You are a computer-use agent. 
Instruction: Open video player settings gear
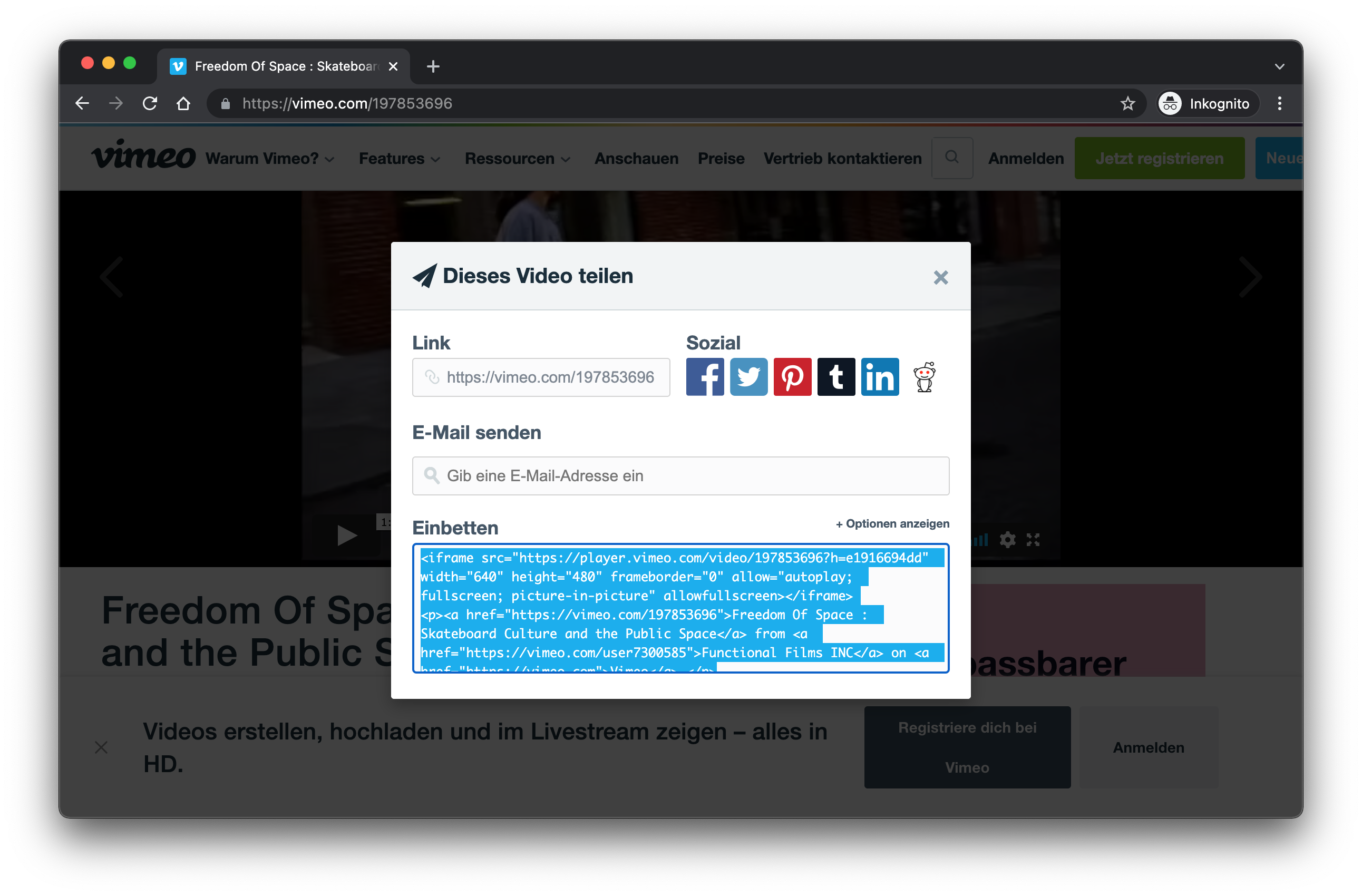click(x=1007, y=539)
